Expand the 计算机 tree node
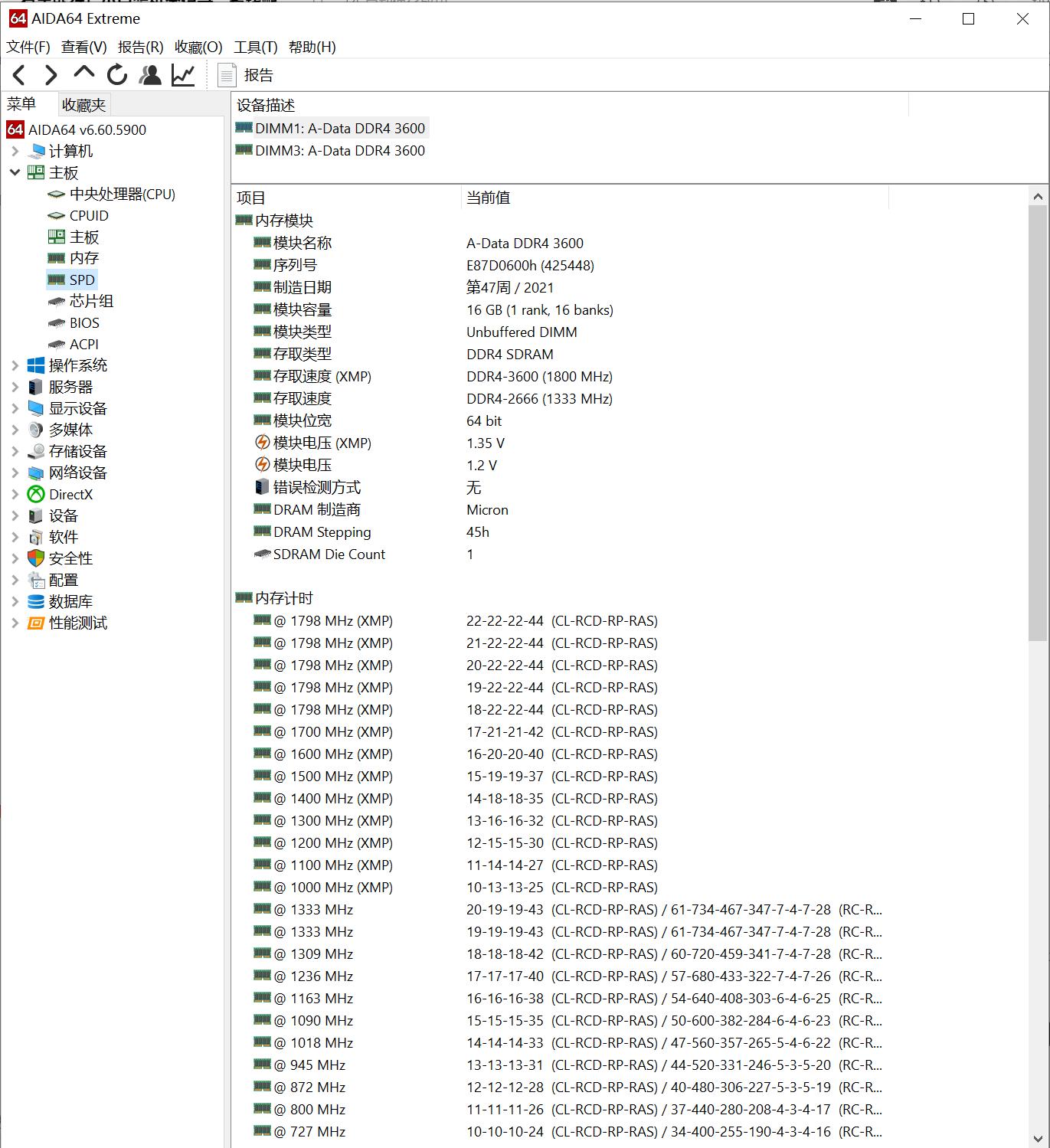The height and width of the screenshot is (1148, 1050). coord(15,152)
